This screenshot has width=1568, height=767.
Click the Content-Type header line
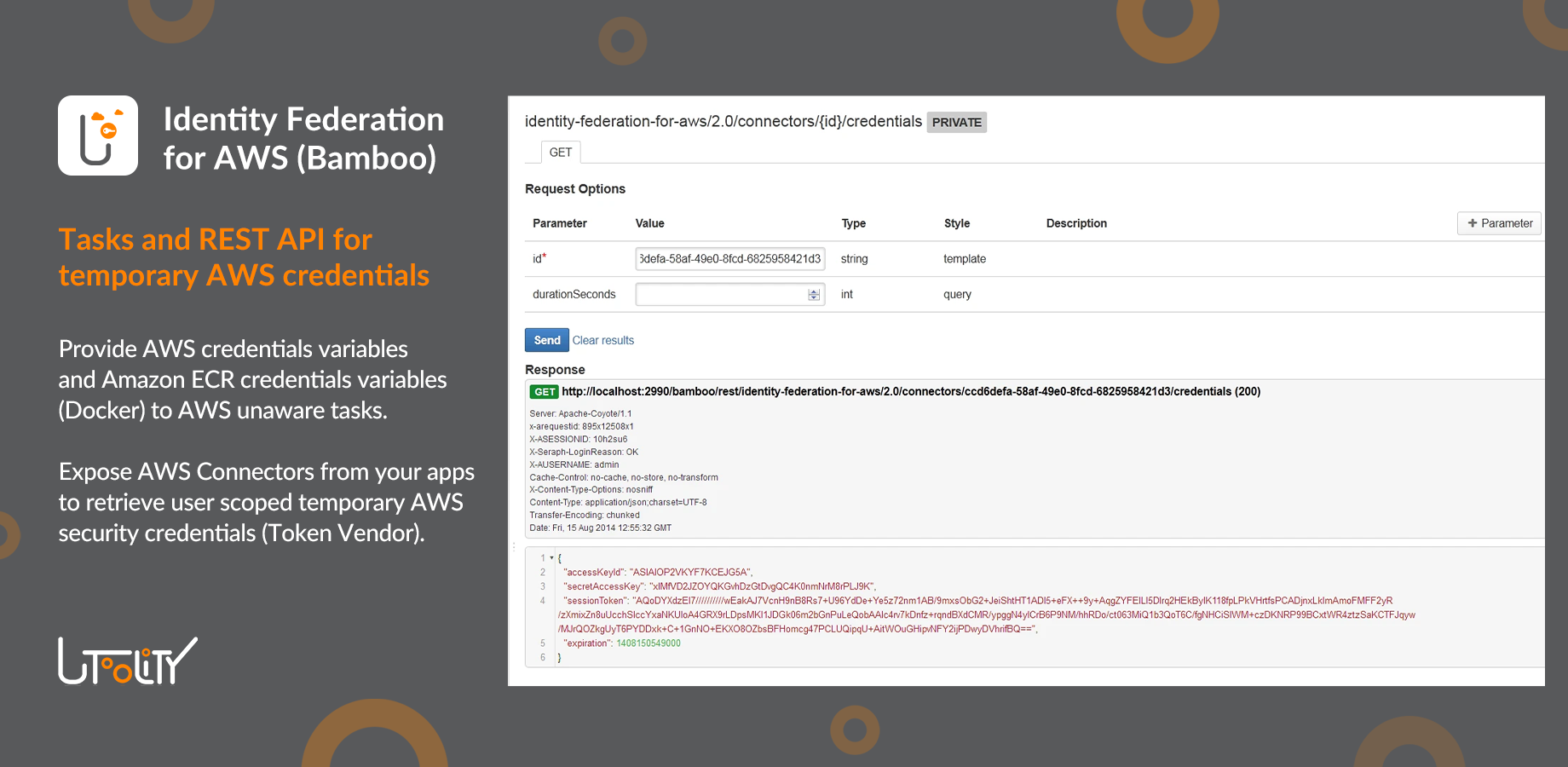618,503
